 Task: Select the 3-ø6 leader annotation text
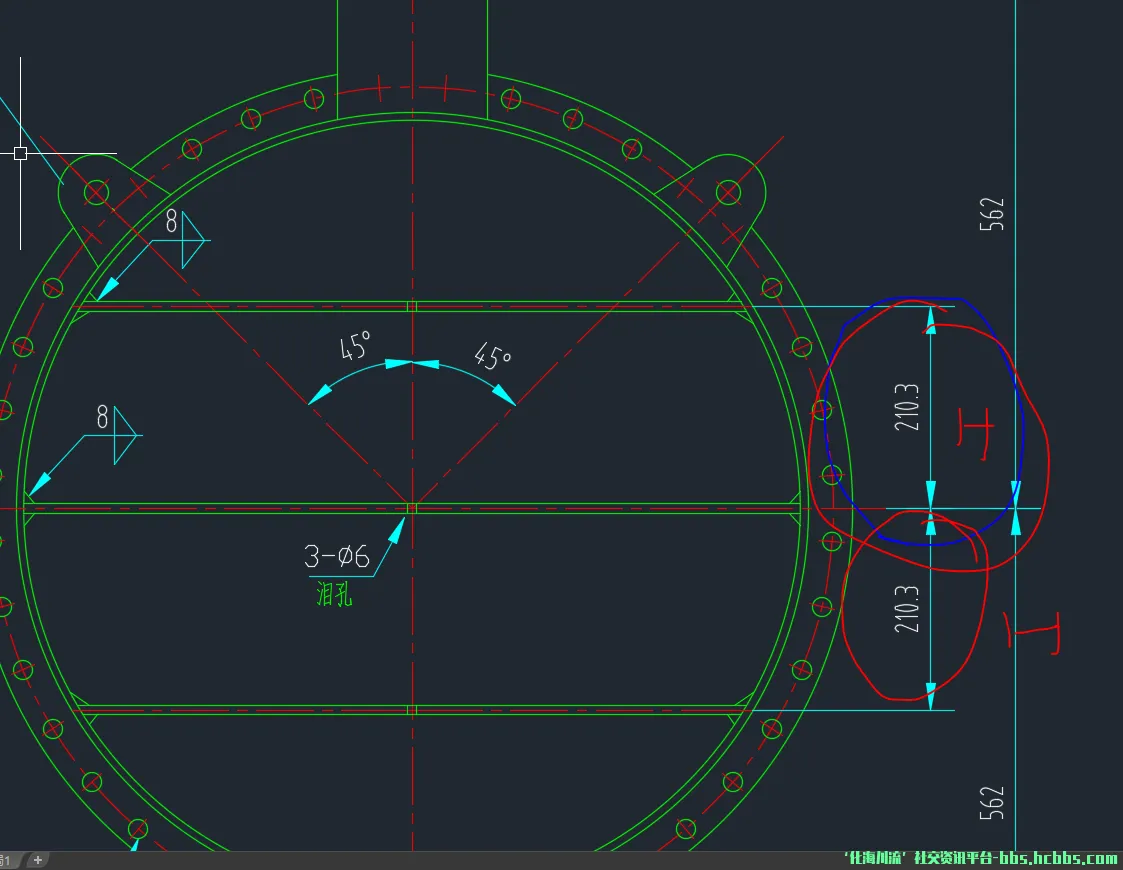click(337, 556)
